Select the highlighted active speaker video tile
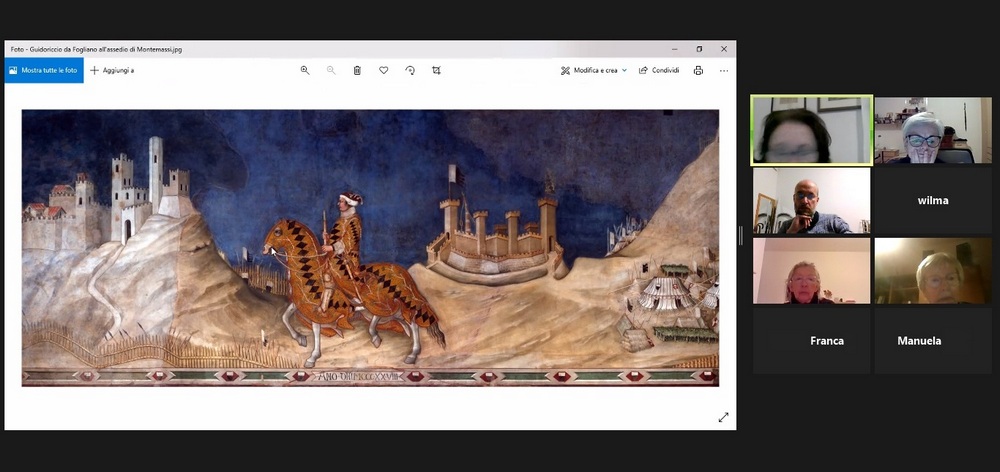The width and height of the screenshot is (1000, 472). coord(811,130)
